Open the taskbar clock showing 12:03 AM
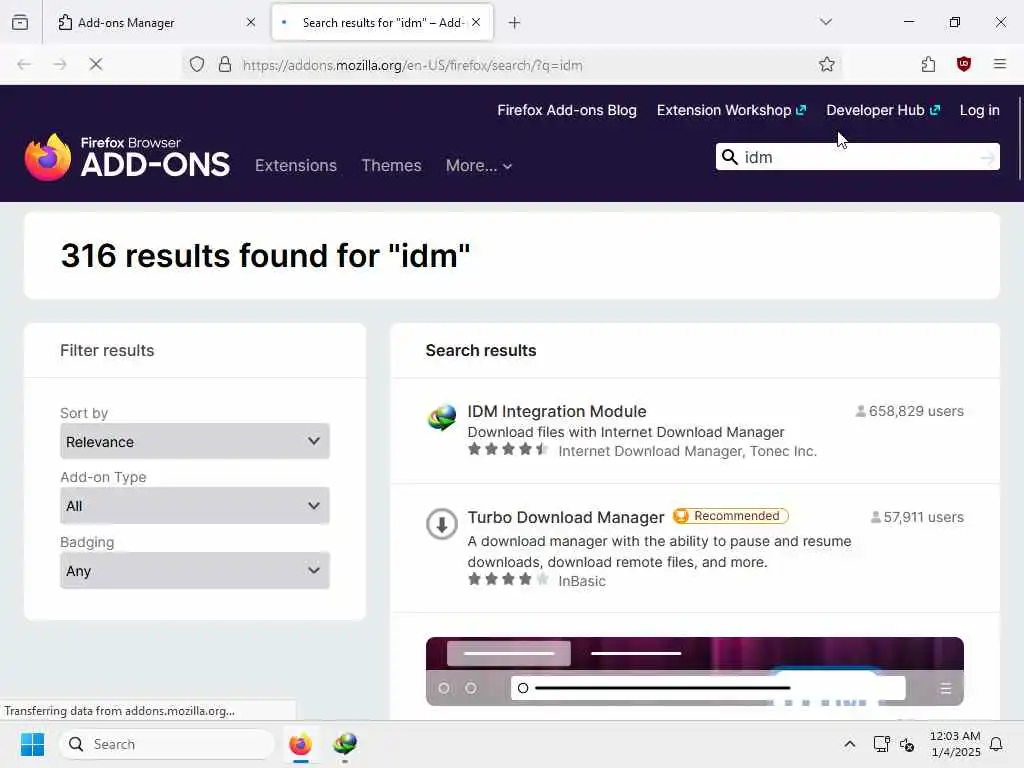Image resolution: width=1024 pixels, height=768 pixels. coord(955,744)
